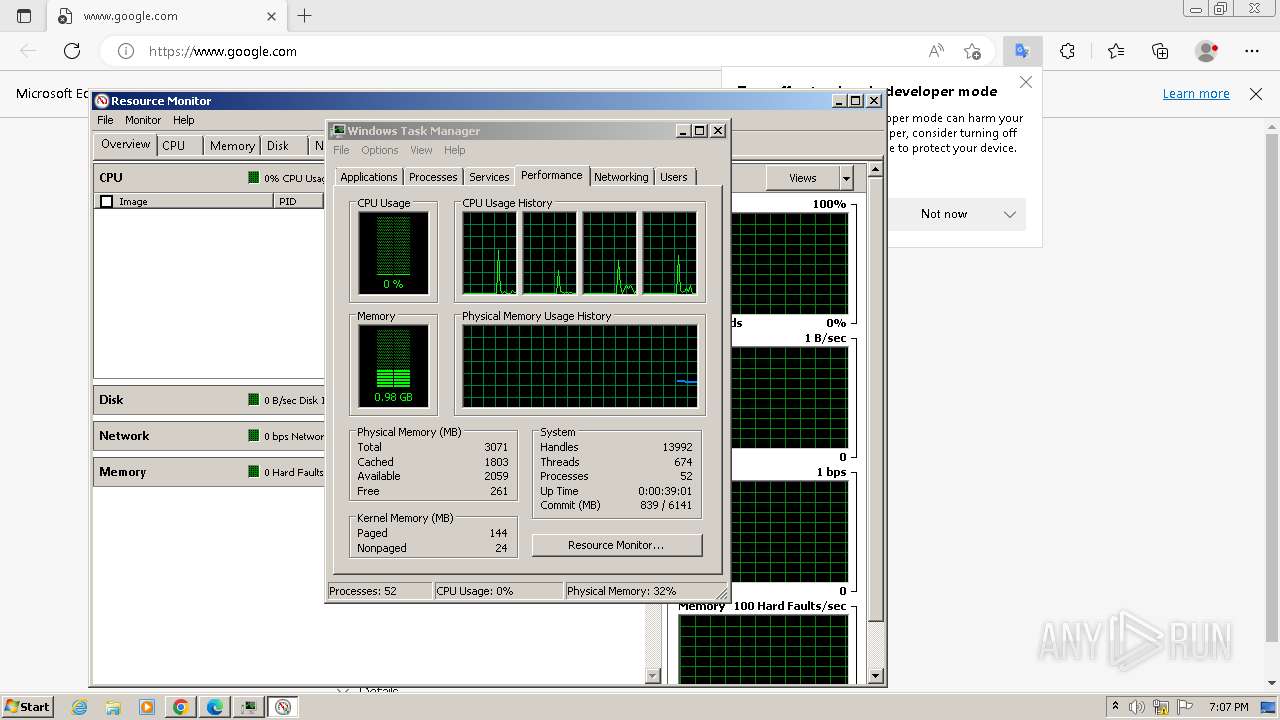
Task: Click the Memory 0.98 GB gauge
Action: point(393,366)
